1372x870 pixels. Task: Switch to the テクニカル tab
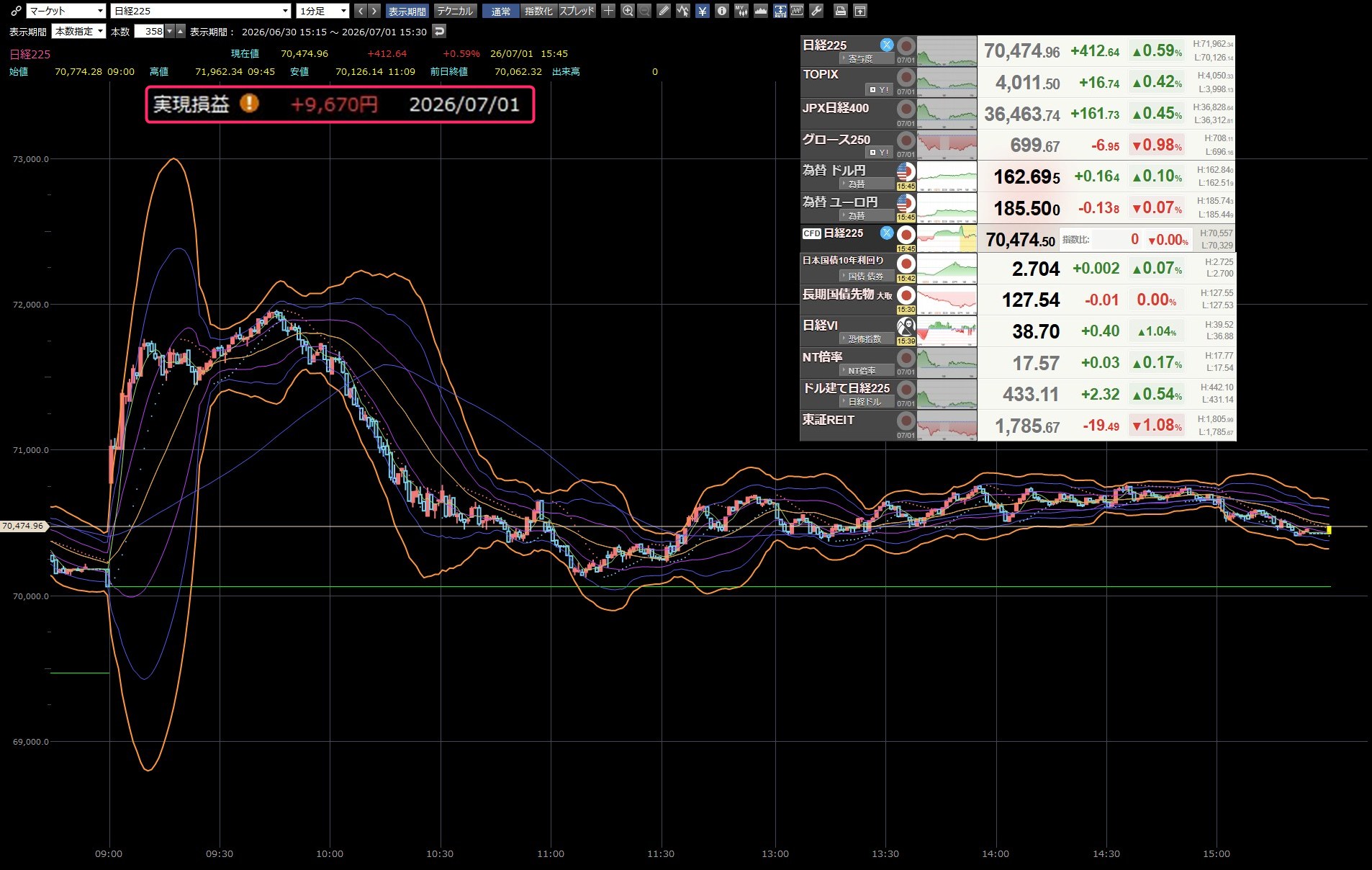click(455, 11)
